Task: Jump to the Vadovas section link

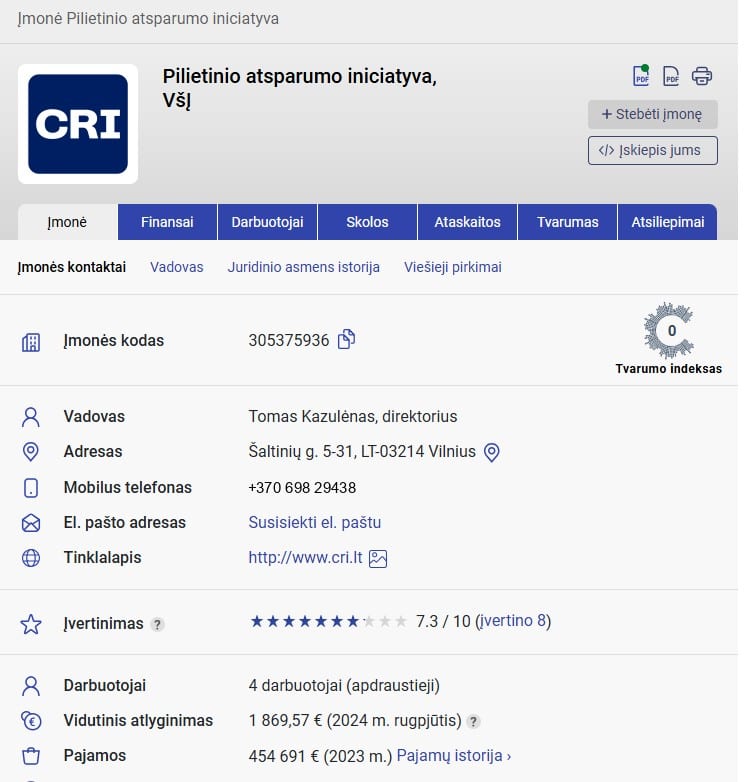Action: click(x=177, y=267)
